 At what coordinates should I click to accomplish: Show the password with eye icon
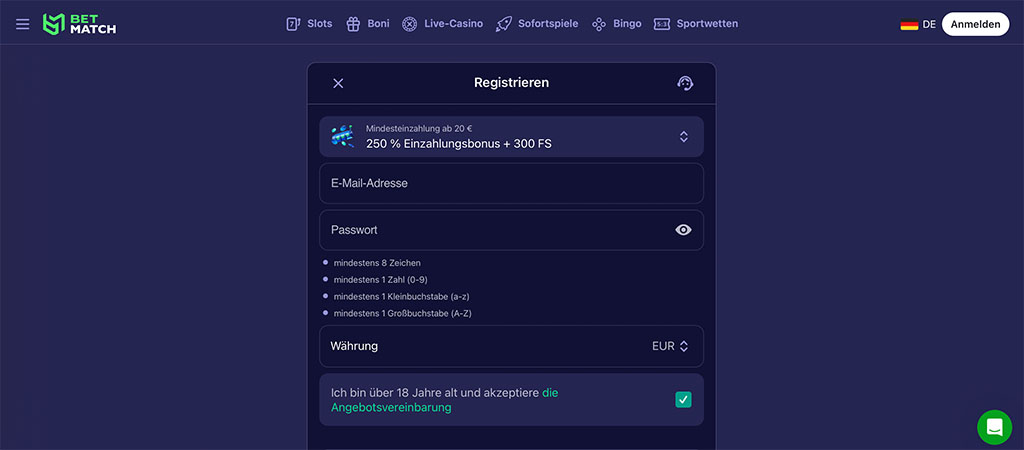tap(683, 230)
